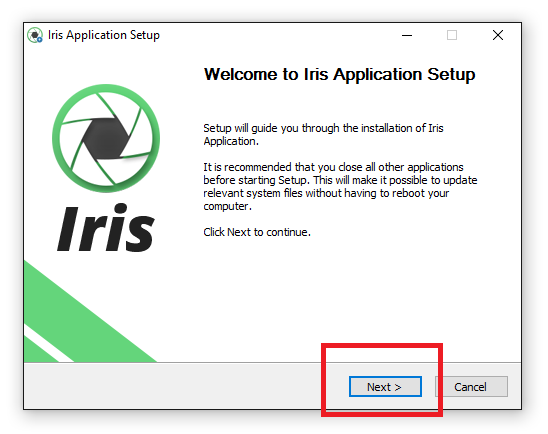Click the greyed-out maximize window button
Viewport: 548px width, 434px height.
pyautogui.click(x=452, y=35)
